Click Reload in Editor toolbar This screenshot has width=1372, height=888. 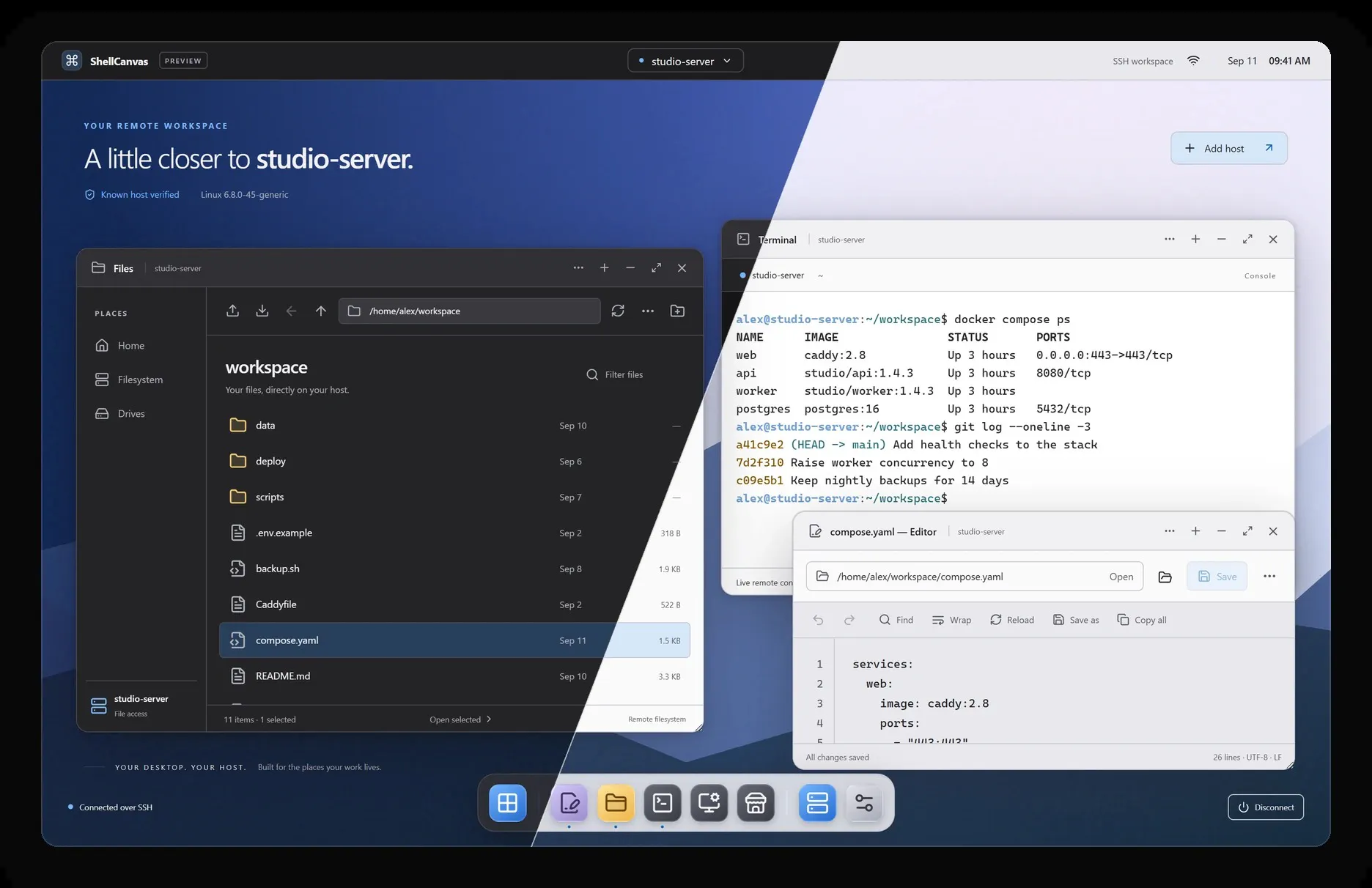(1011, 620)
